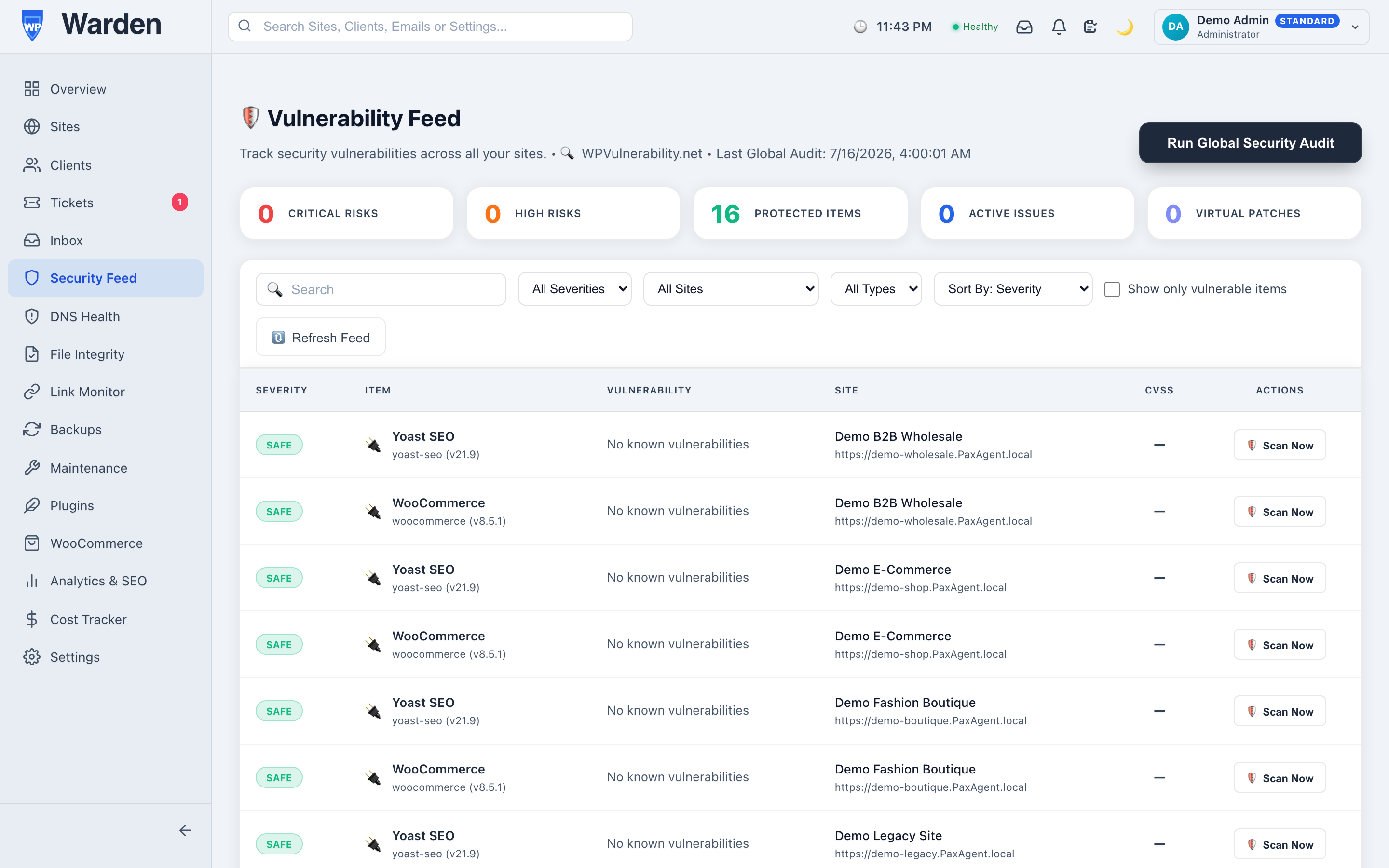This screenshot has width=1389, height=868.
Task: Enable Show only vulnerable items checkbox
Action: 1112,289
